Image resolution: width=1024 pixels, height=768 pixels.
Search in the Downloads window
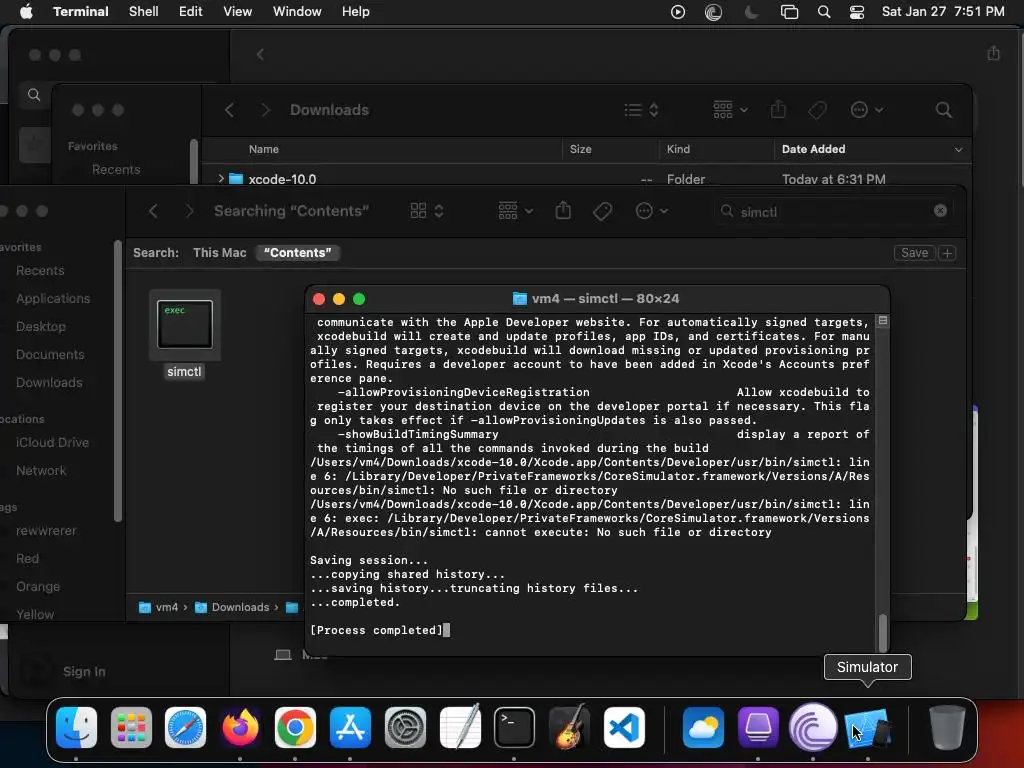[944, 110]
